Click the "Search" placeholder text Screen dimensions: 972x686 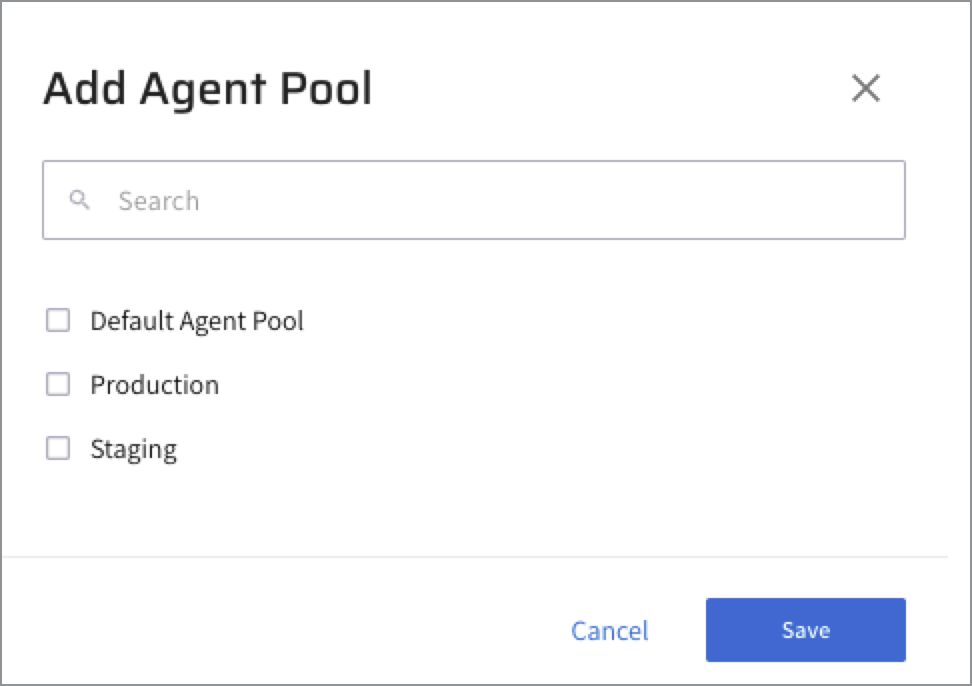(159, 201)
